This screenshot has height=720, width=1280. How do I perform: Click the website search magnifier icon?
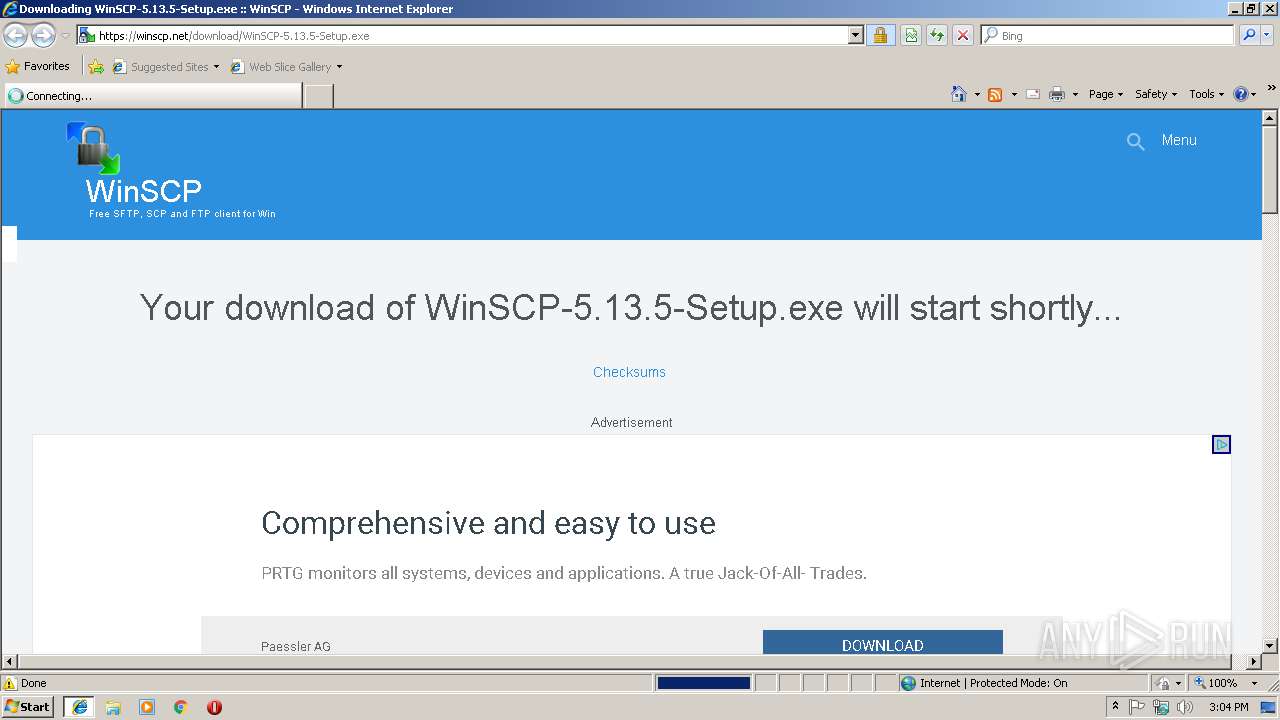pyautogui.click(x=1135, y=141)
